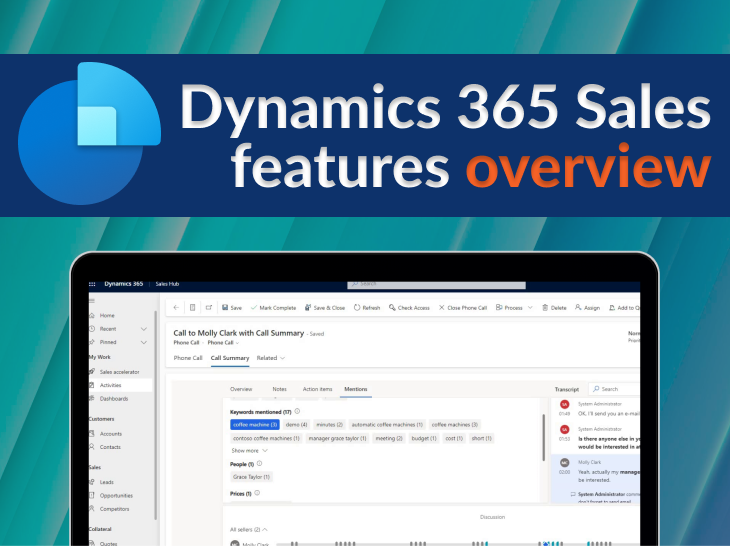
Task: Click Save & Close command
Action: point(325,308)
